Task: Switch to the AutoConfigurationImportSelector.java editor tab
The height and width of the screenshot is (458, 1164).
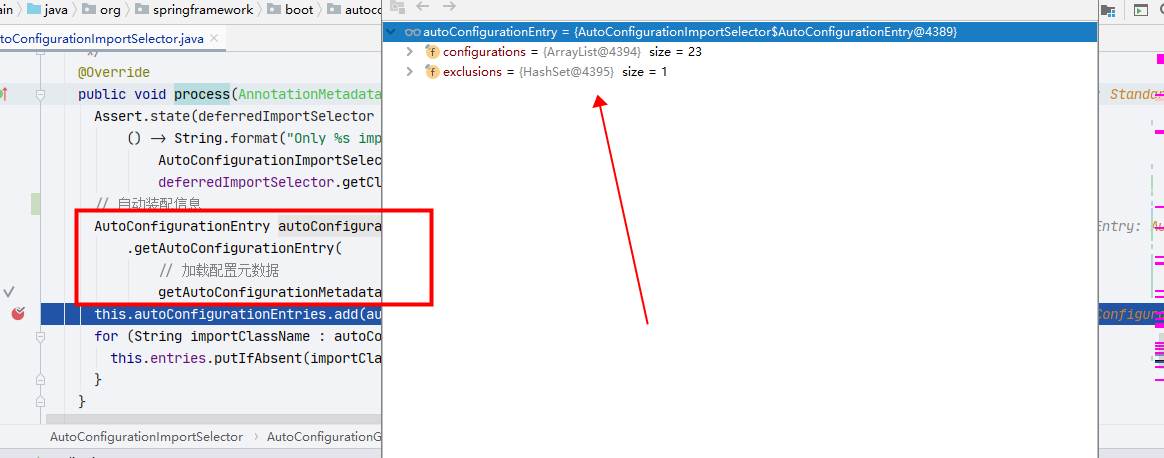Action: 100,39
